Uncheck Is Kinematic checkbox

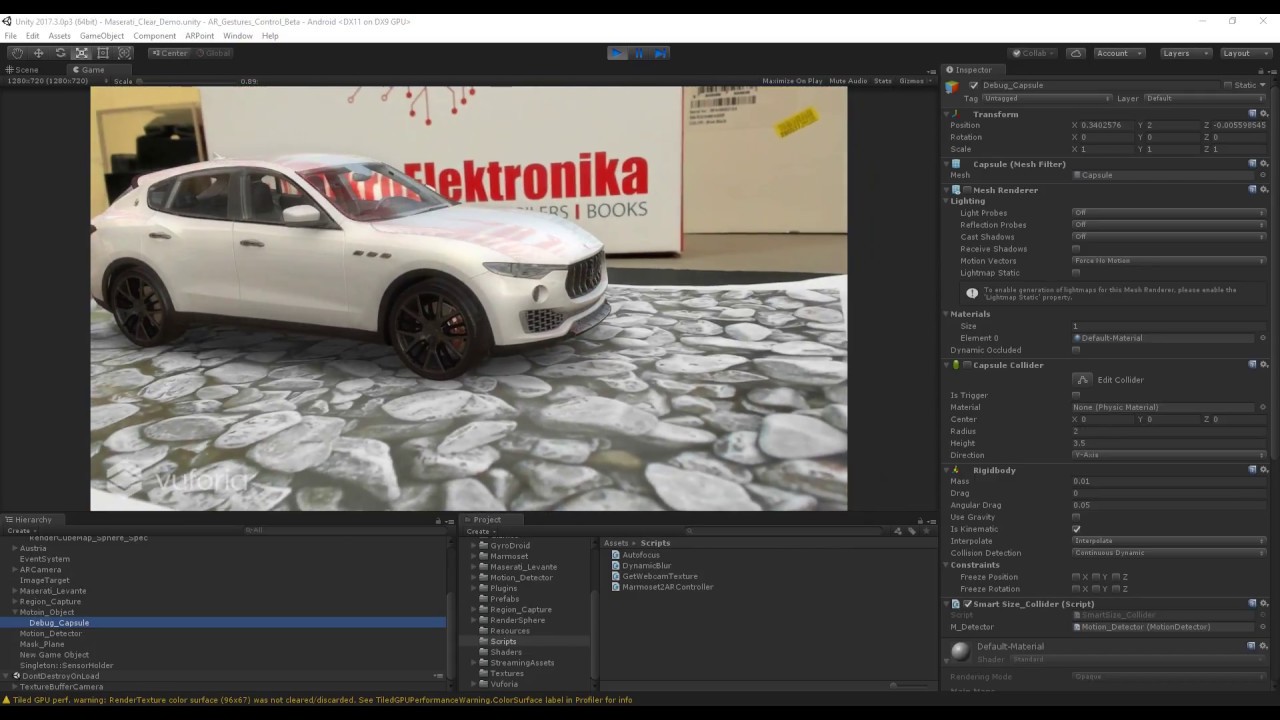pyautogui.click(x=1076, y=529)
